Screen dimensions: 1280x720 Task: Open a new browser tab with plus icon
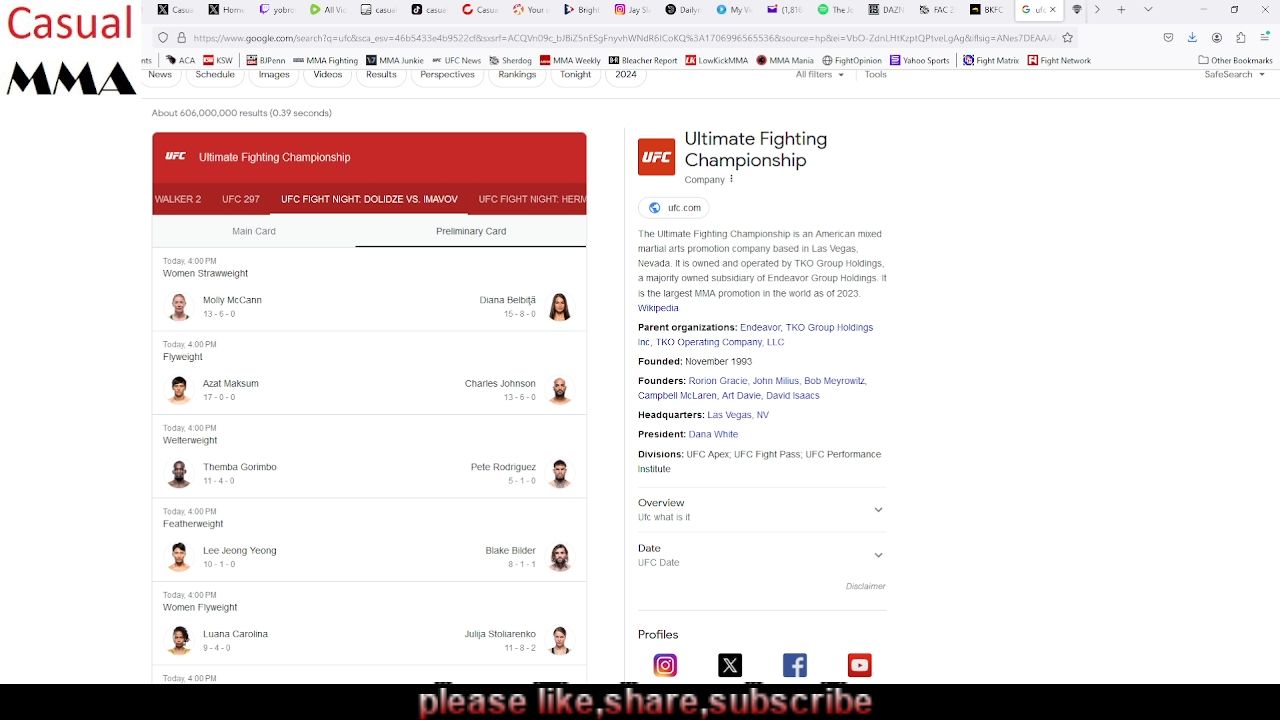[1121, 10]
